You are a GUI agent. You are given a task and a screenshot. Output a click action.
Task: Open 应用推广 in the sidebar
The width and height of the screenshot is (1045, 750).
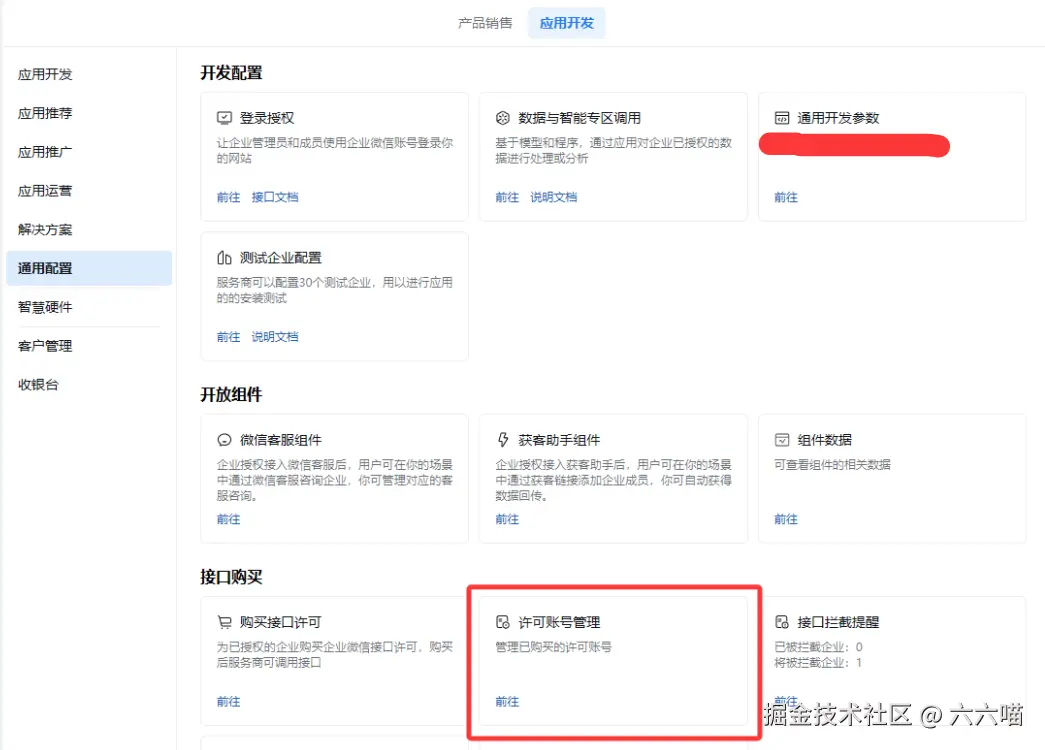(45, 152)
